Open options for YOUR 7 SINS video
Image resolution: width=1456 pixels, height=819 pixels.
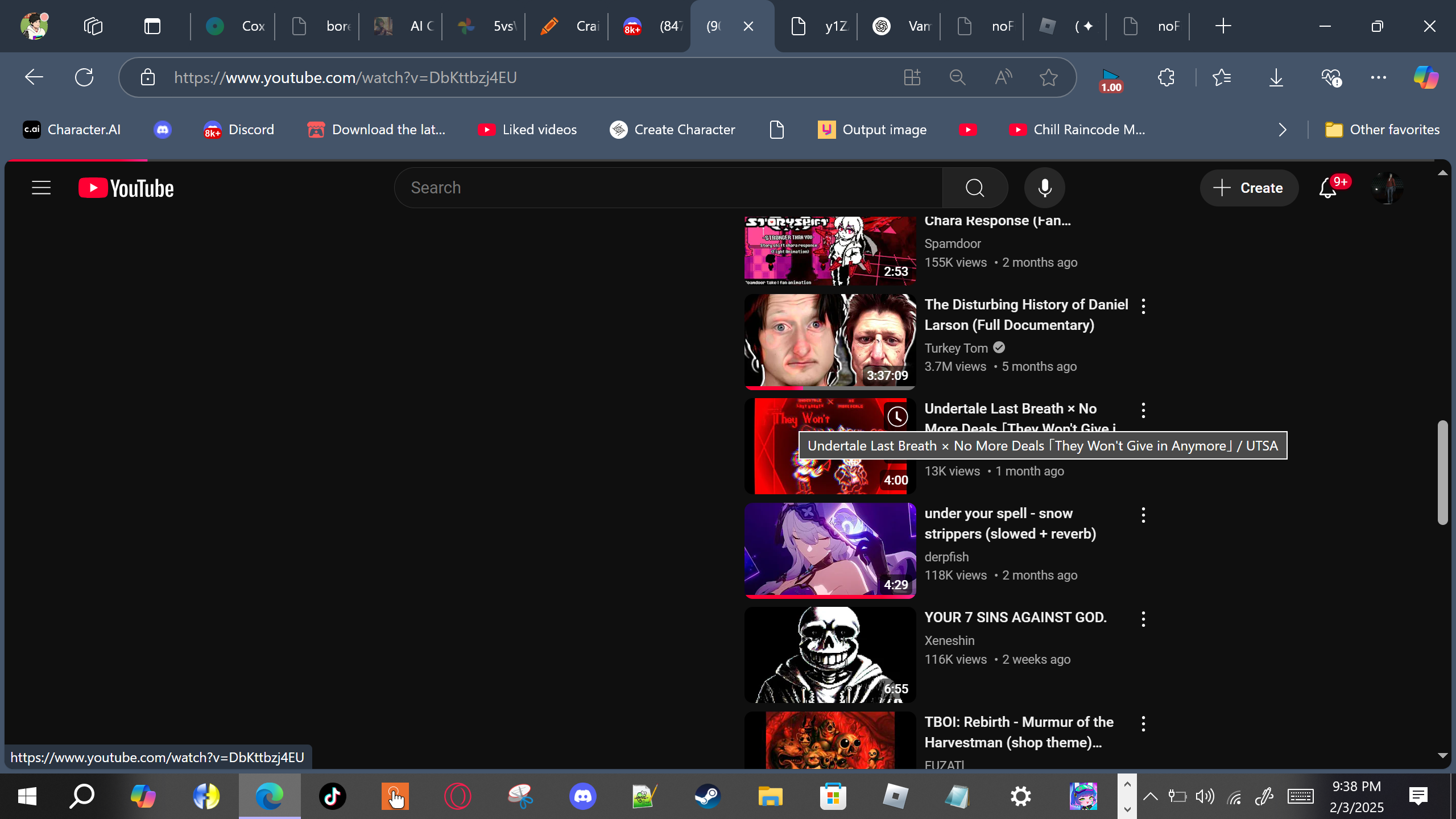(x=1143, y=619)
